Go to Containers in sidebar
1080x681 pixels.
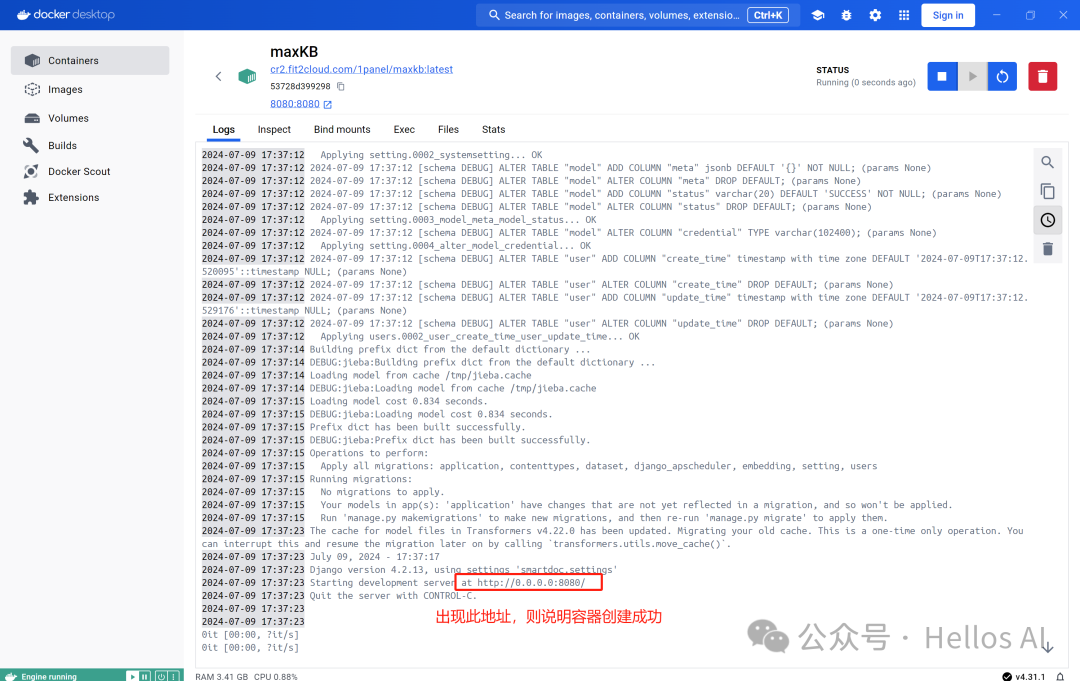pos(90,61)
